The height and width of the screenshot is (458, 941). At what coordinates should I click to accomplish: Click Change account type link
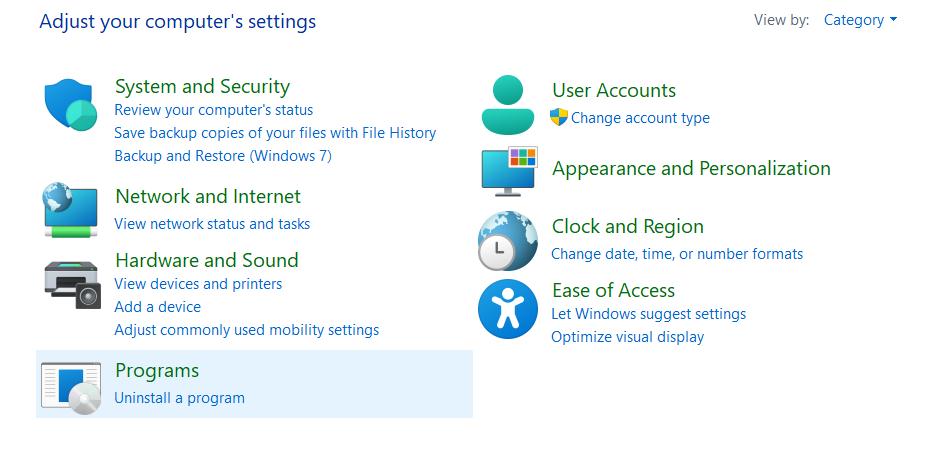[x=640, y=118]
